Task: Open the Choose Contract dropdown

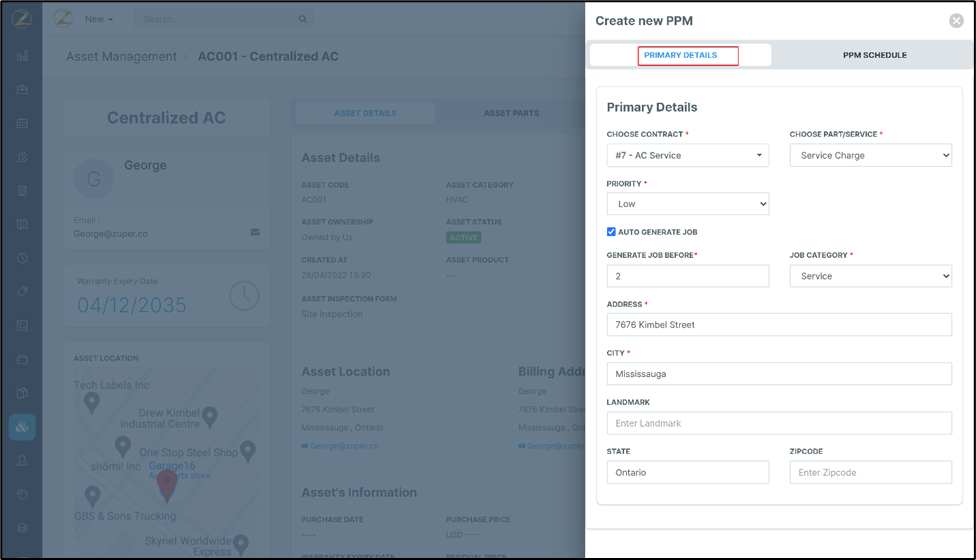Action: (688, 155)
